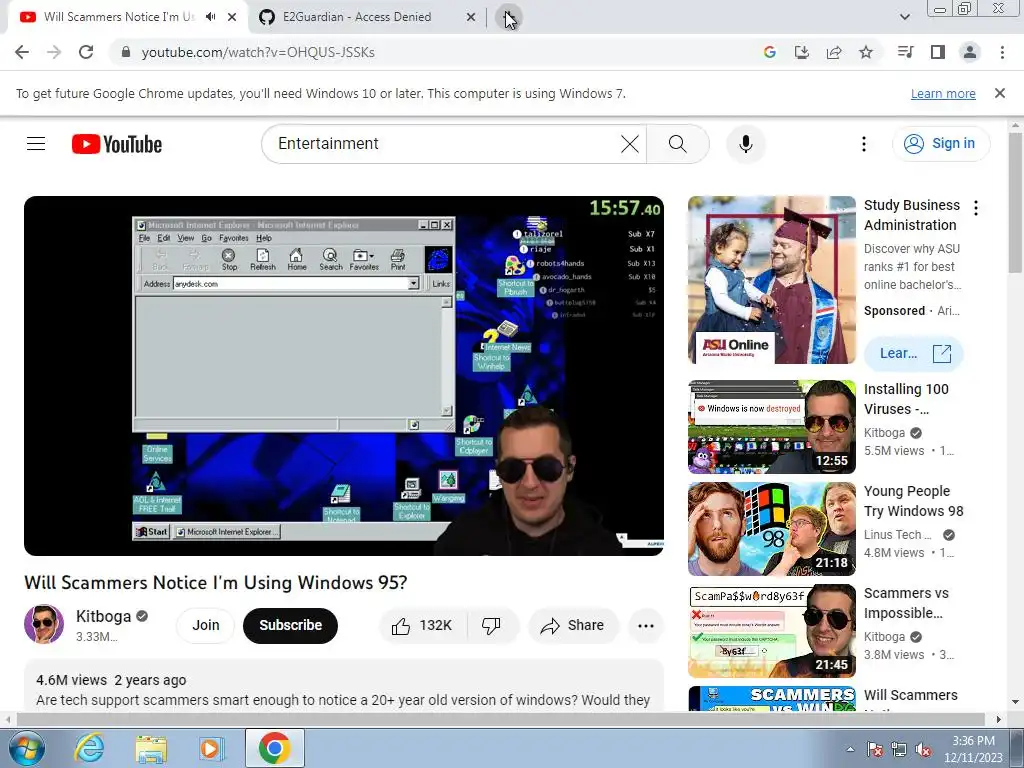Mute the tab using the speaker icon
This screenshot has width=1024, height=768.
point(210,17)
